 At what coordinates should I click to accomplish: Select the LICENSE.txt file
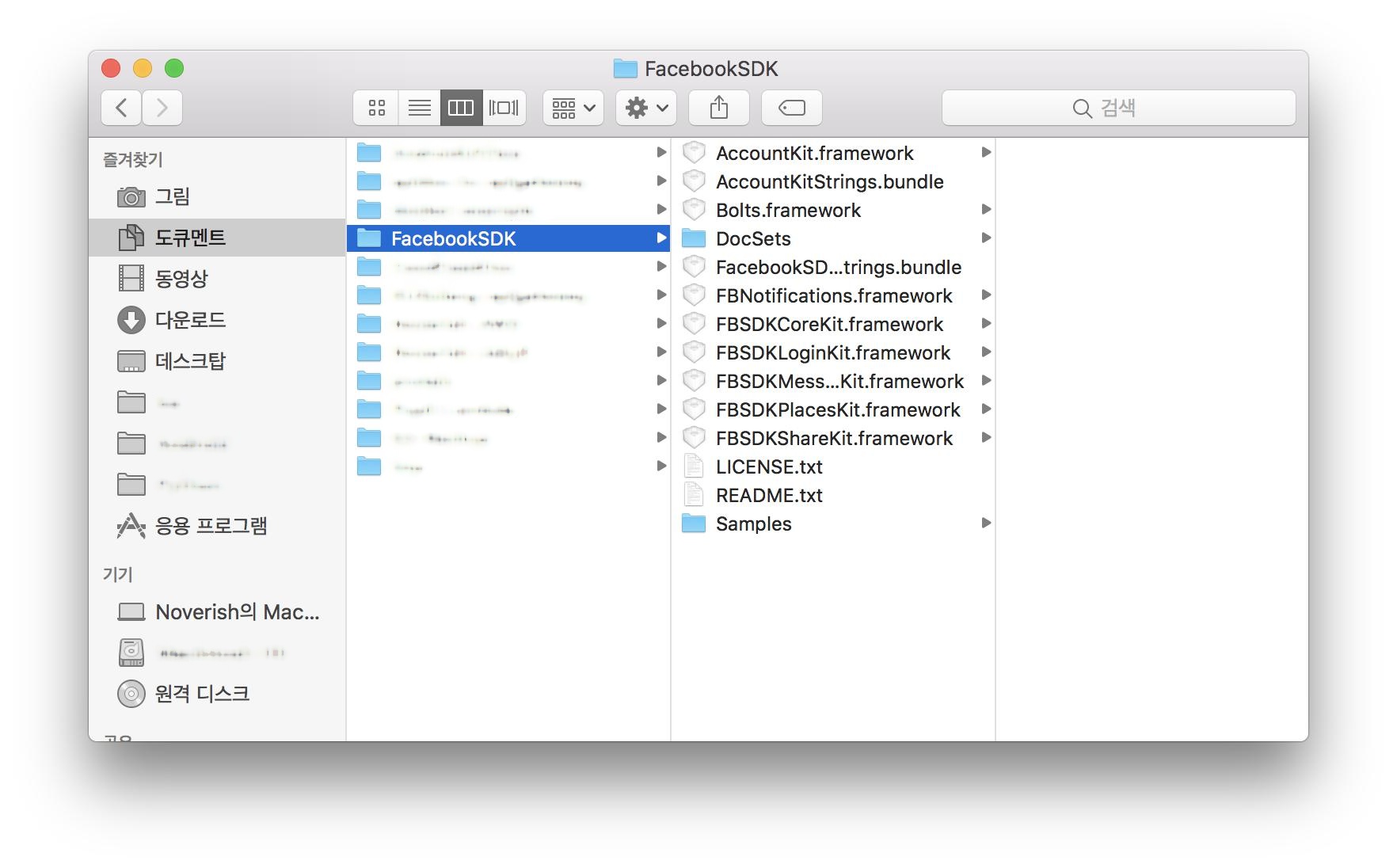pos(769,467)
